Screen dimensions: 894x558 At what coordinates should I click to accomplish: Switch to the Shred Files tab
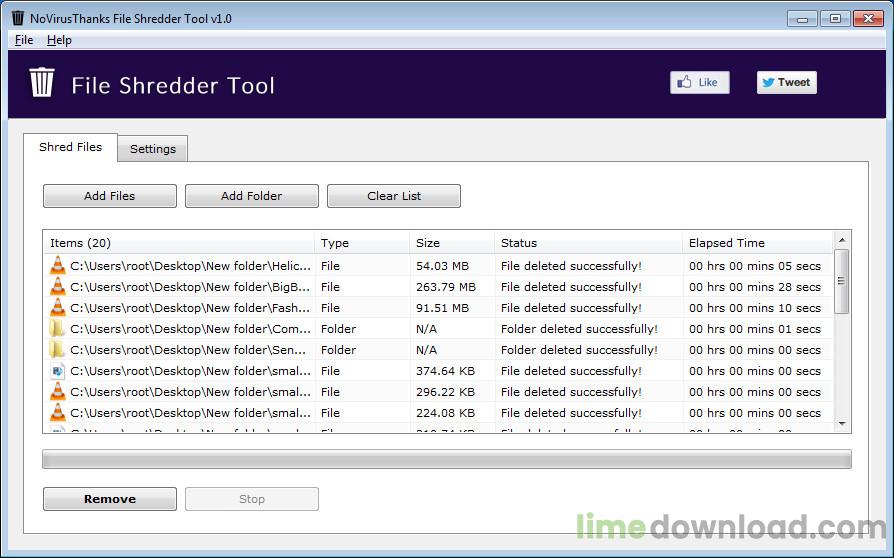(x=71, y=147)
